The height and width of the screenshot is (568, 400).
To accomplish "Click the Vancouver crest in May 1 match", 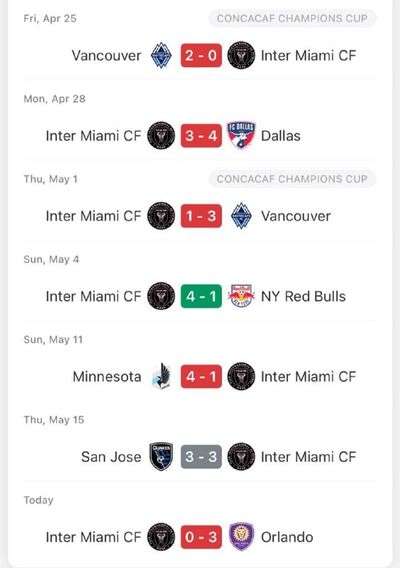I will pos(241,216).
